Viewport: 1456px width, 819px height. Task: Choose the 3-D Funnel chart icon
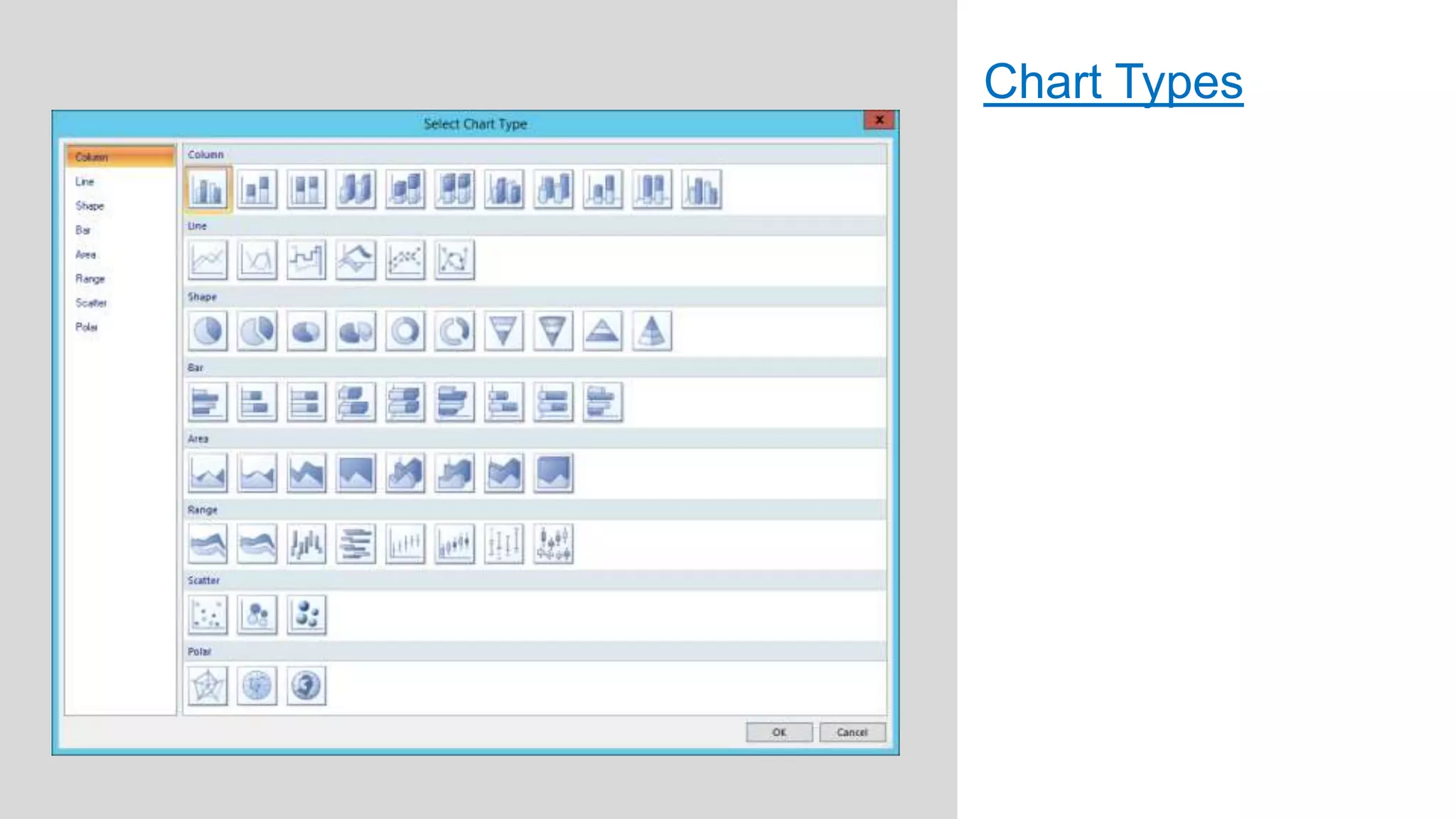553,331
